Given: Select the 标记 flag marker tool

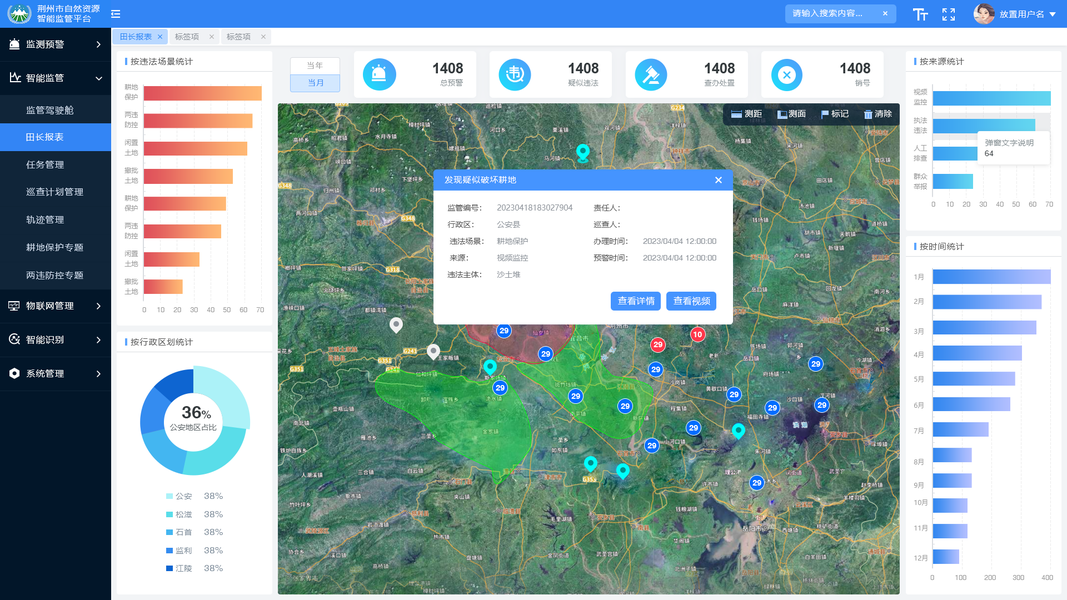Looking at the screenshot, I should pyautogui.click(x=835, y=114).
